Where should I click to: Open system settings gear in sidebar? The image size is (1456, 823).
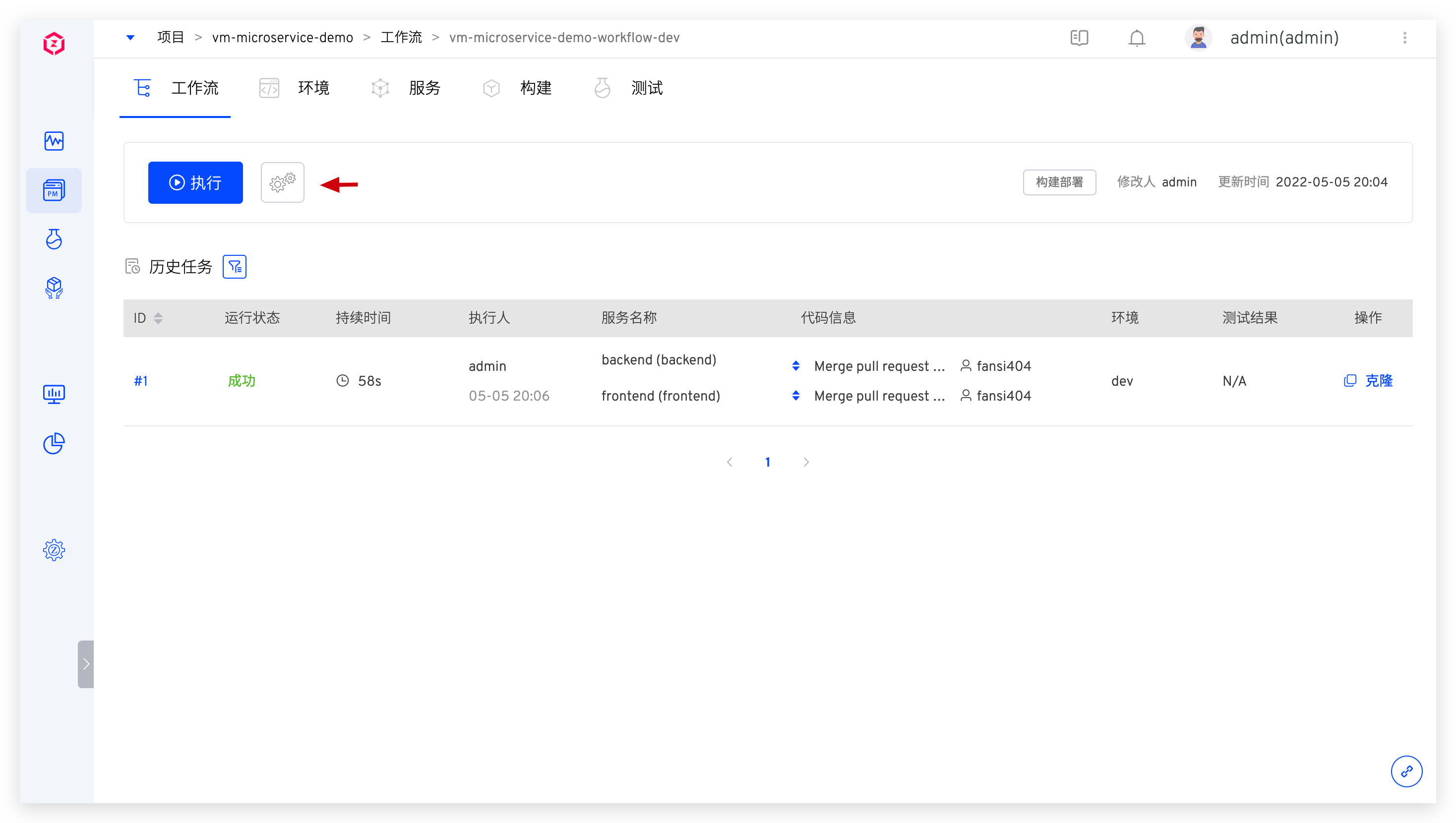coord(54,549)
